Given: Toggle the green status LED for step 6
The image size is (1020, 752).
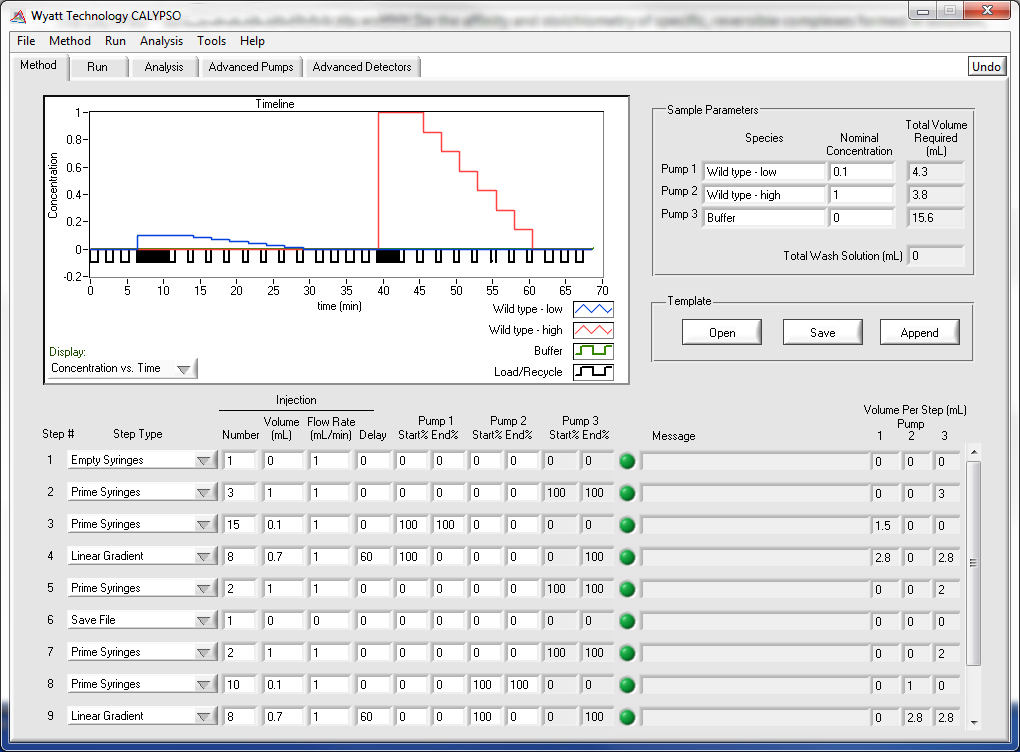Looking at the screenshot, I should [x=627, y=621].
